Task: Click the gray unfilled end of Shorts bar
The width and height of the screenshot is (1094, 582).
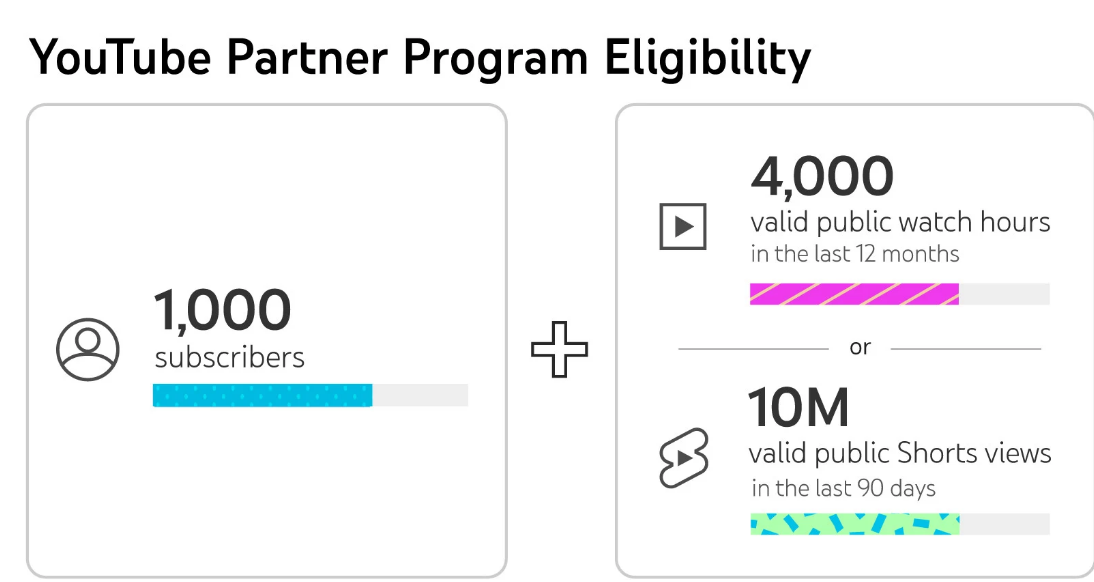Action: tap(1004, 524)
